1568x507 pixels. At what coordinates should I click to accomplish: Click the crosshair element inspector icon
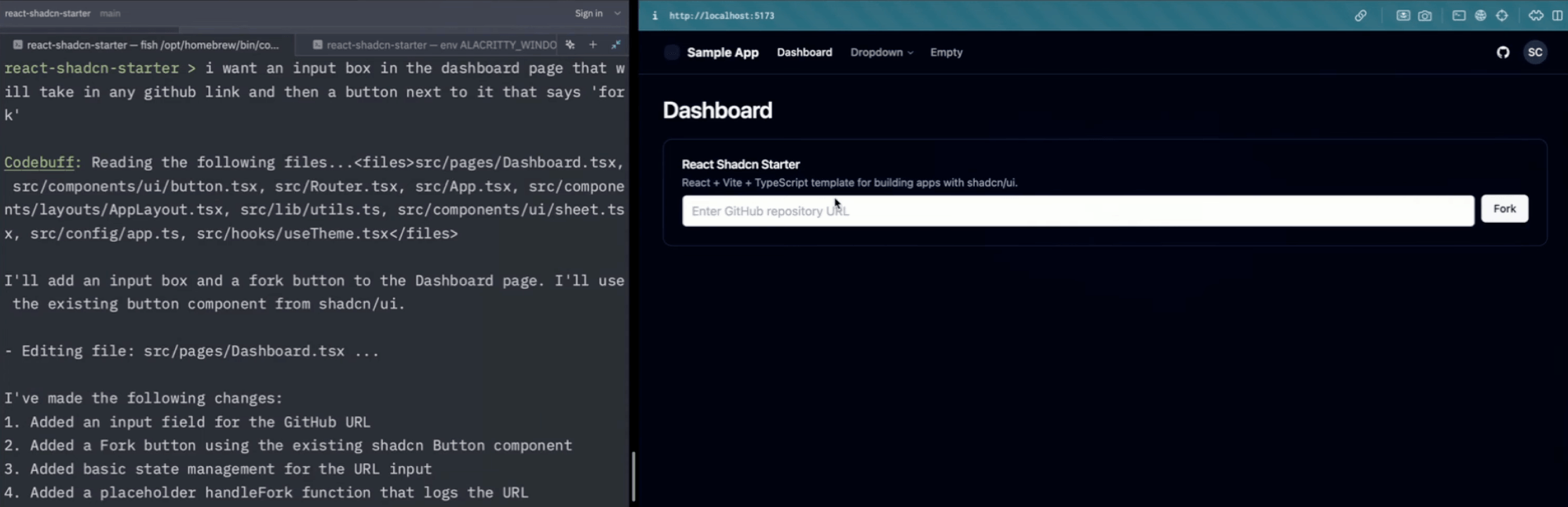point(1502,16)
